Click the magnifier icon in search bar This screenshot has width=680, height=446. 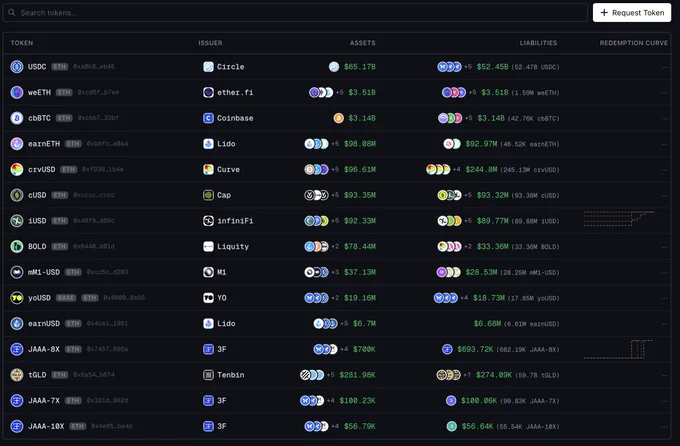12,13
